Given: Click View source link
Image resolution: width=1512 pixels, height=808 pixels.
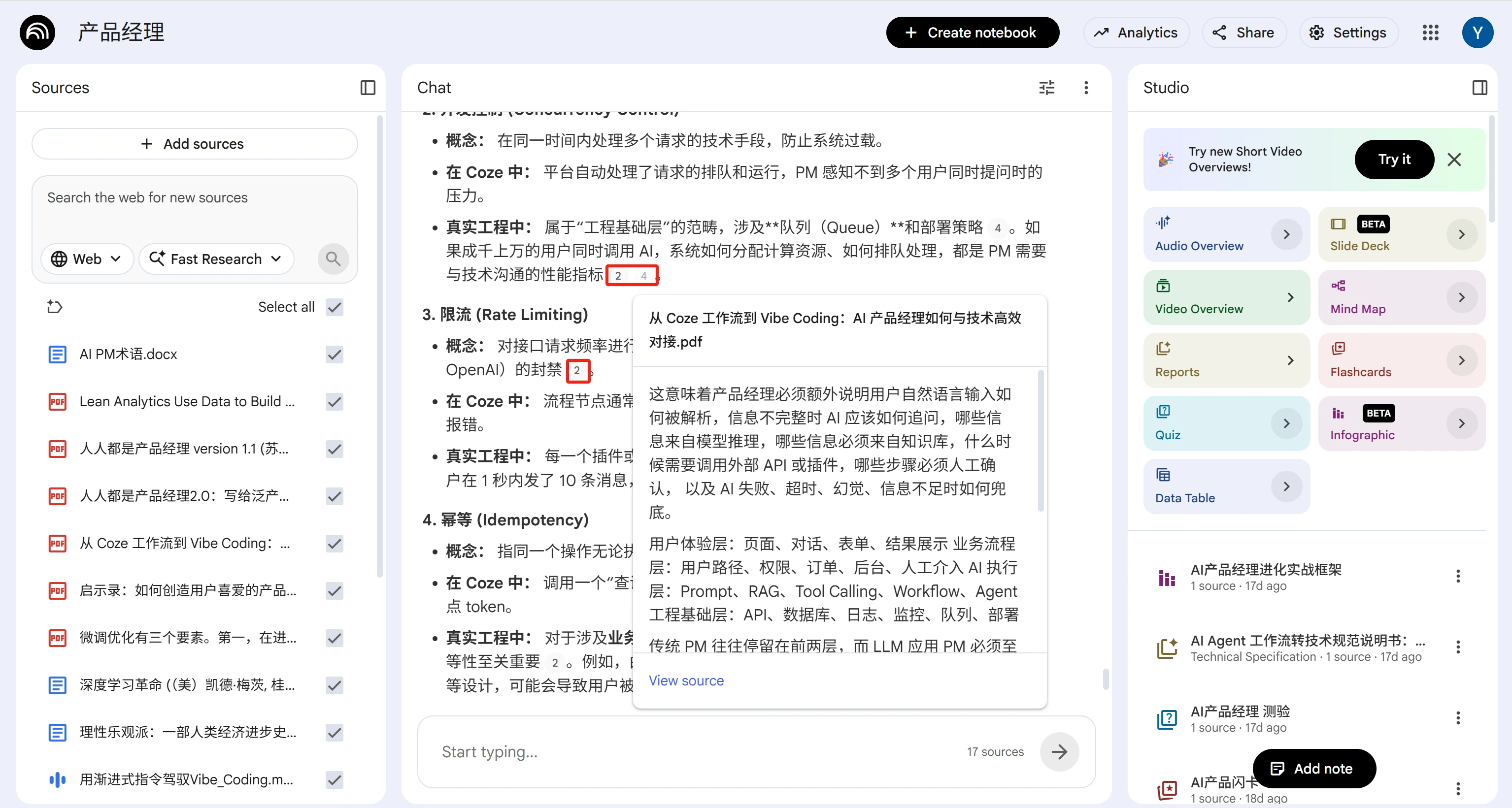Looking at the screenshot, I should tap(686, 680).
